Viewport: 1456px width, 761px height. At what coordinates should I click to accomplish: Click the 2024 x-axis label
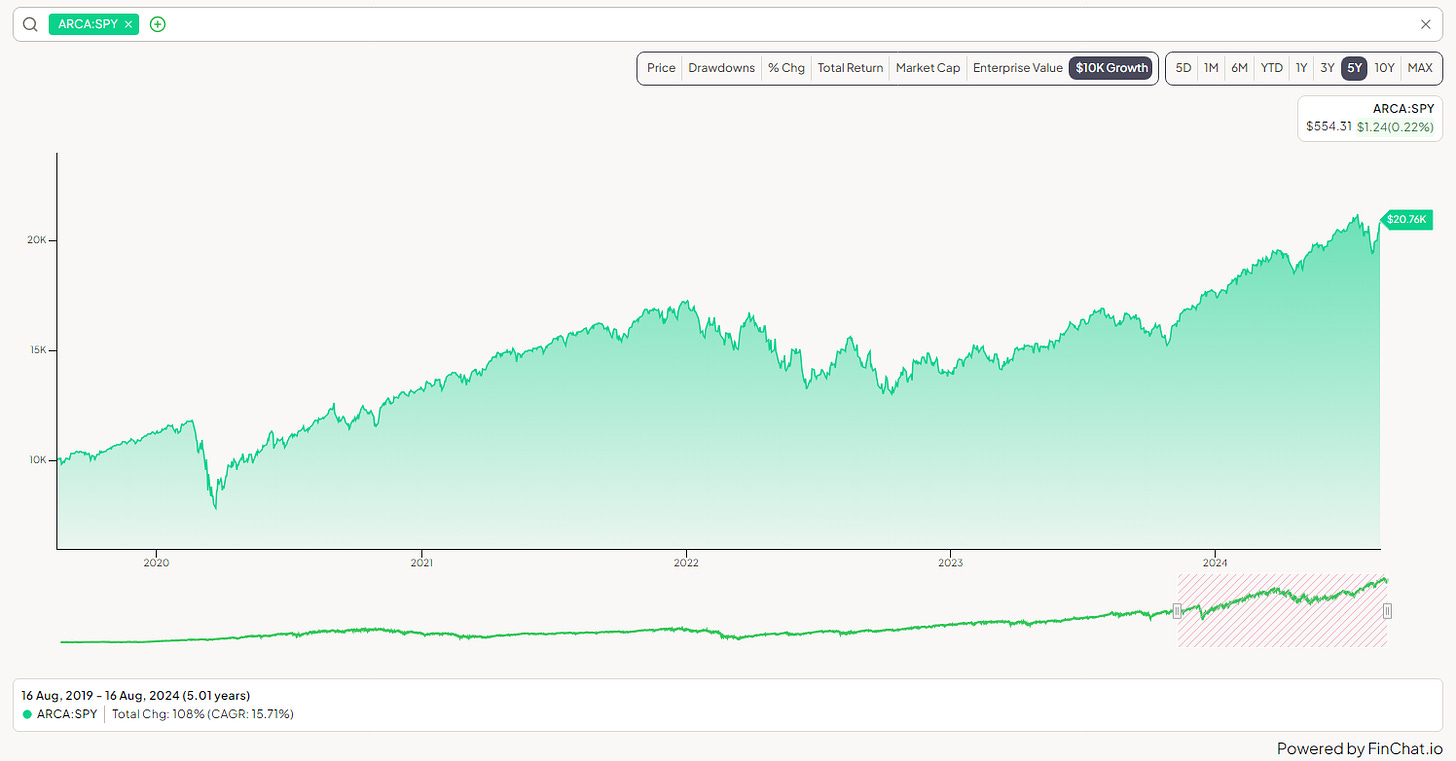pyautogui.click(x=1215, y=563)
